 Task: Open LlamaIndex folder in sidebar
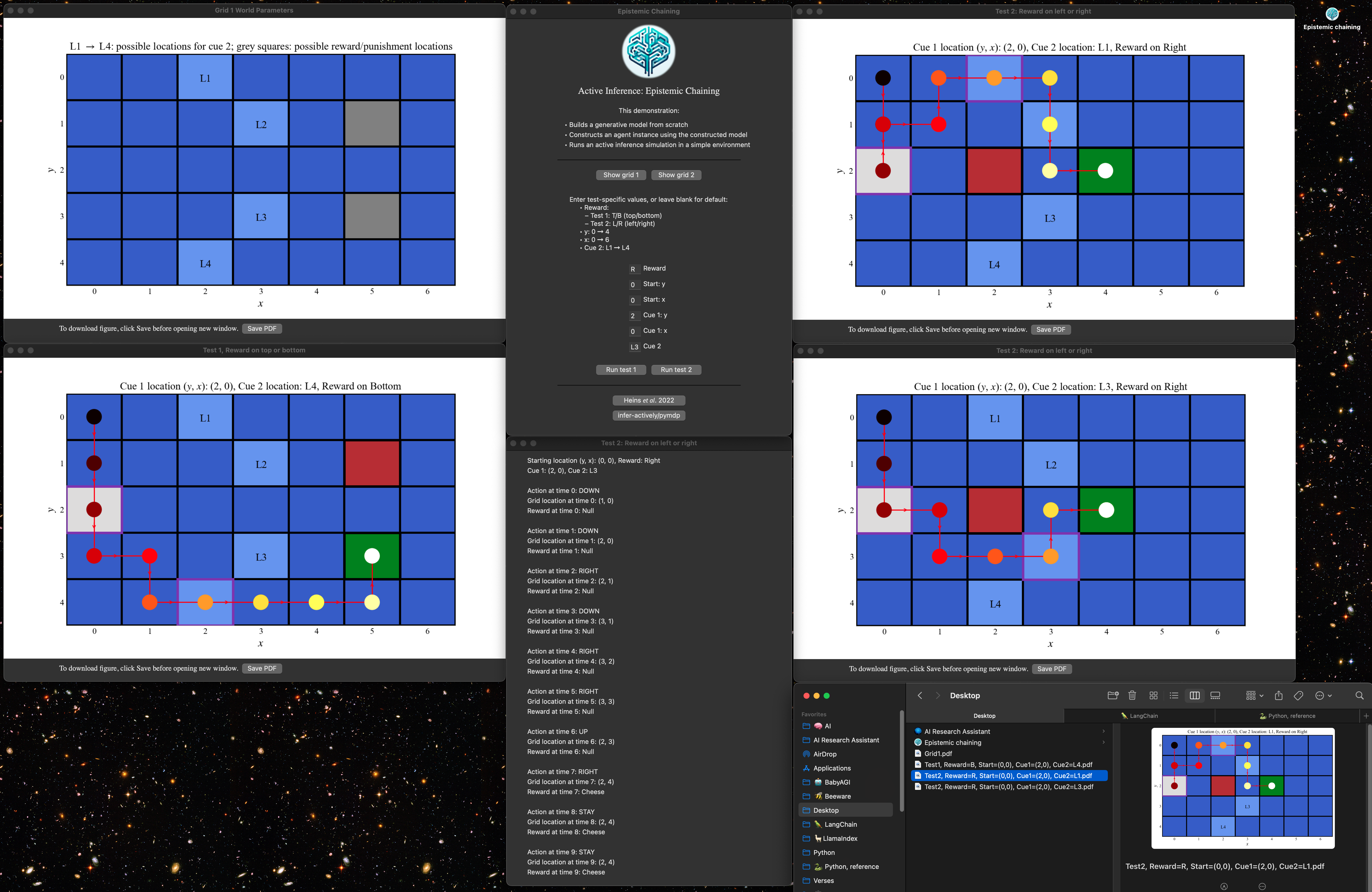click(845, 838)
